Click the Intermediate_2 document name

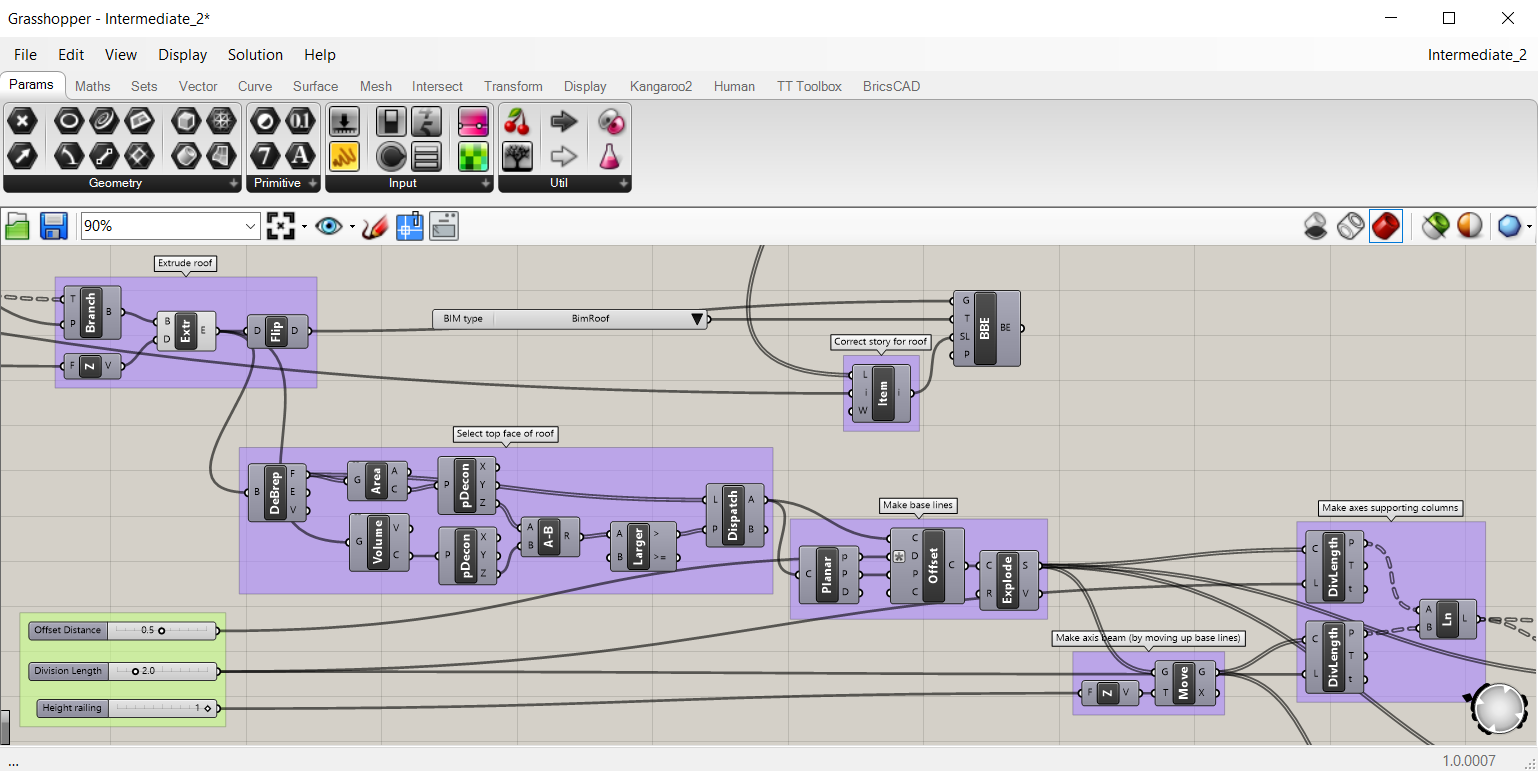[1476, 55]
